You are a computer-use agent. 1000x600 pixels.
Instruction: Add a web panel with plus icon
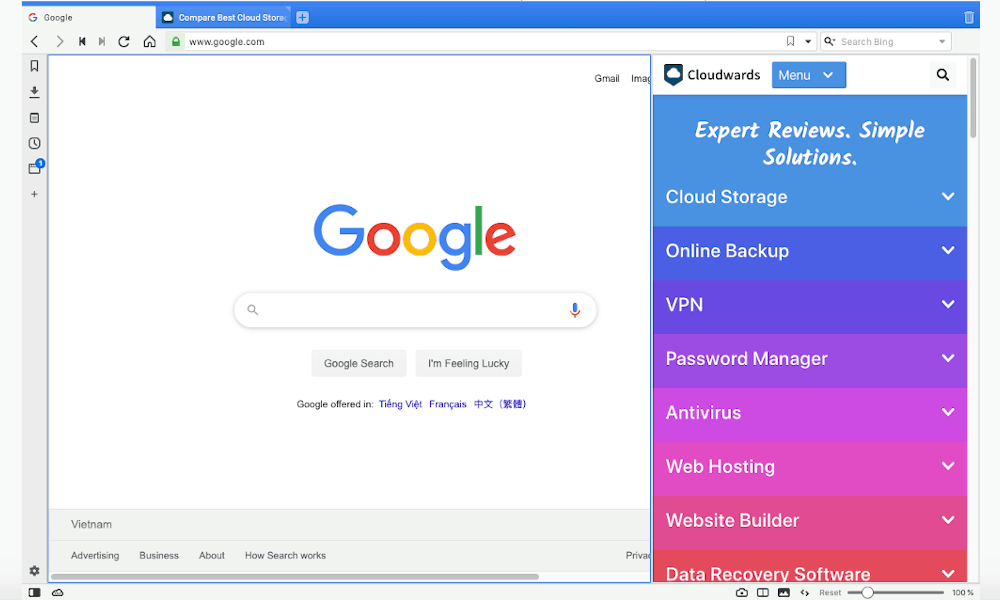(34, 194)
